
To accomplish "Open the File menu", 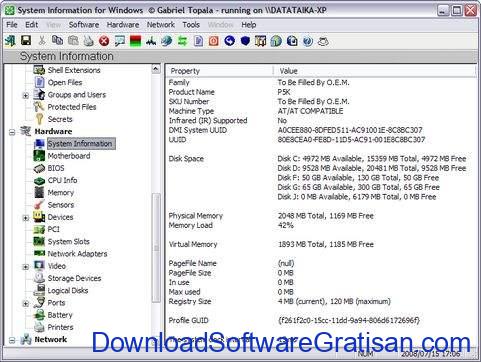I will pyautogui.click(x=12, y=25).
